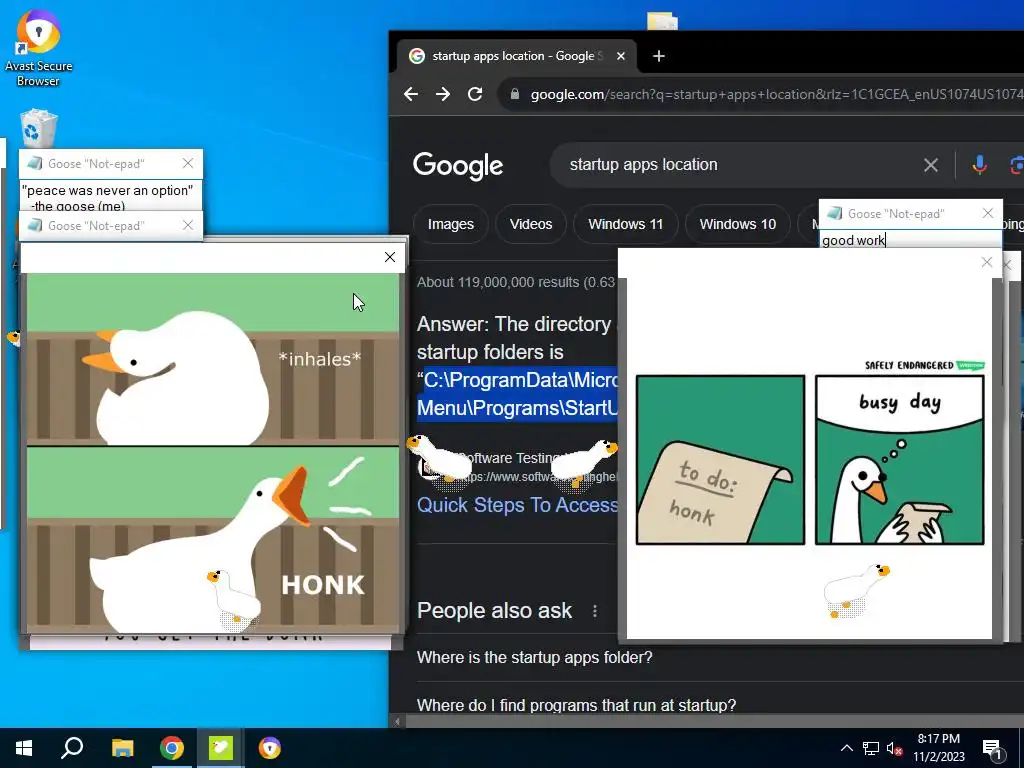
Task: Open Avast browser from taskbar
Action: pos(270,748)
